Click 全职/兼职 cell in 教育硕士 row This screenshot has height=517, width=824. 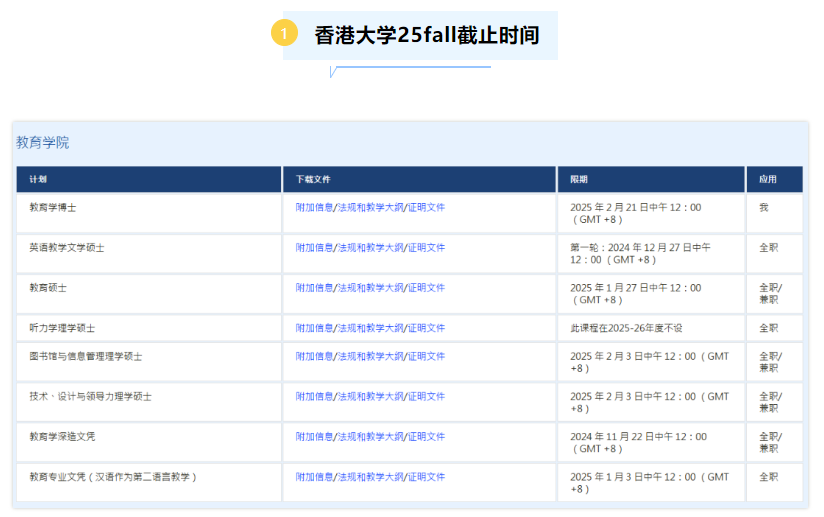[x=770, y=293]
